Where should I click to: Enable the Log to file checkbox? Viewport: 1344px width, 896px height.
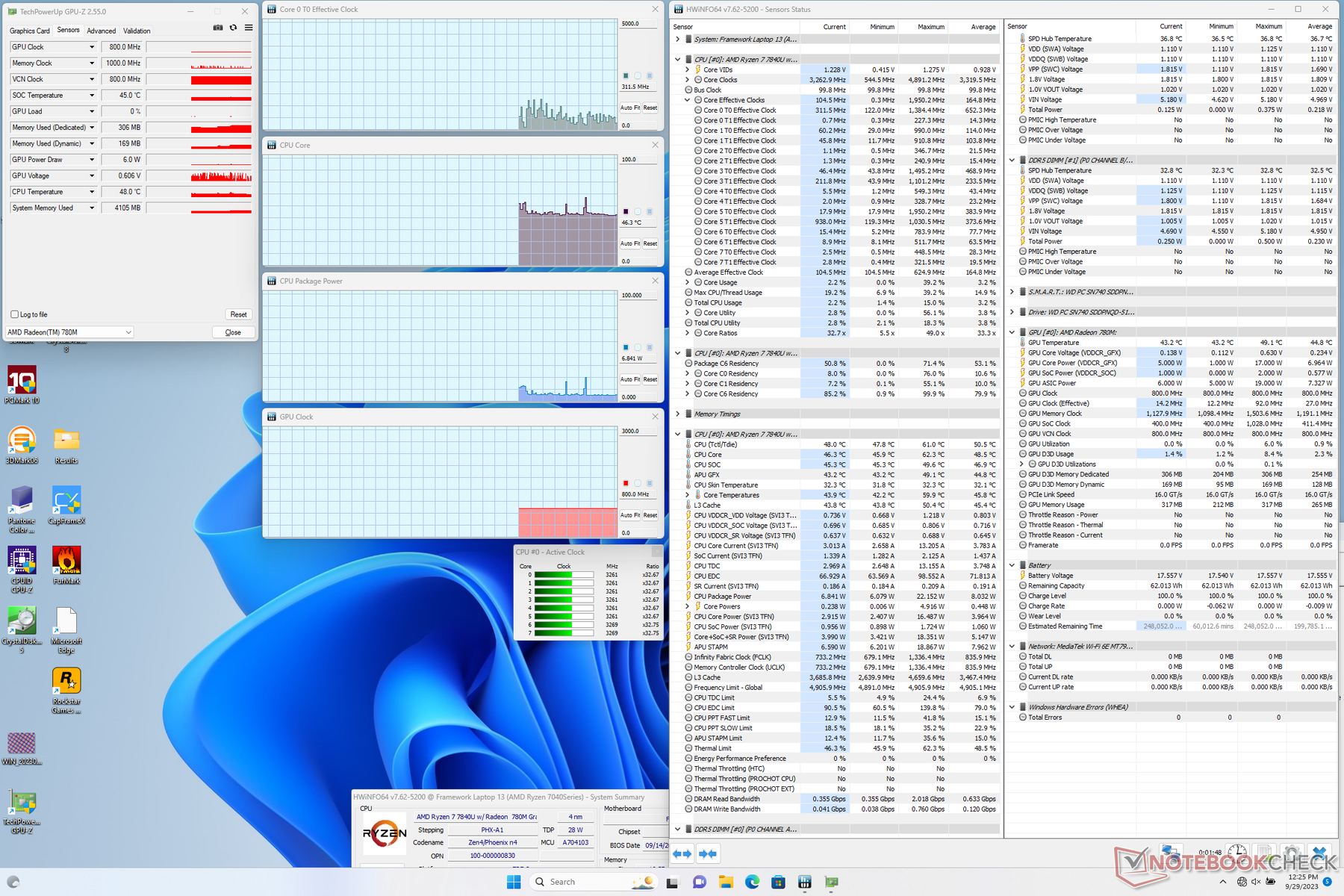(15, 314)
